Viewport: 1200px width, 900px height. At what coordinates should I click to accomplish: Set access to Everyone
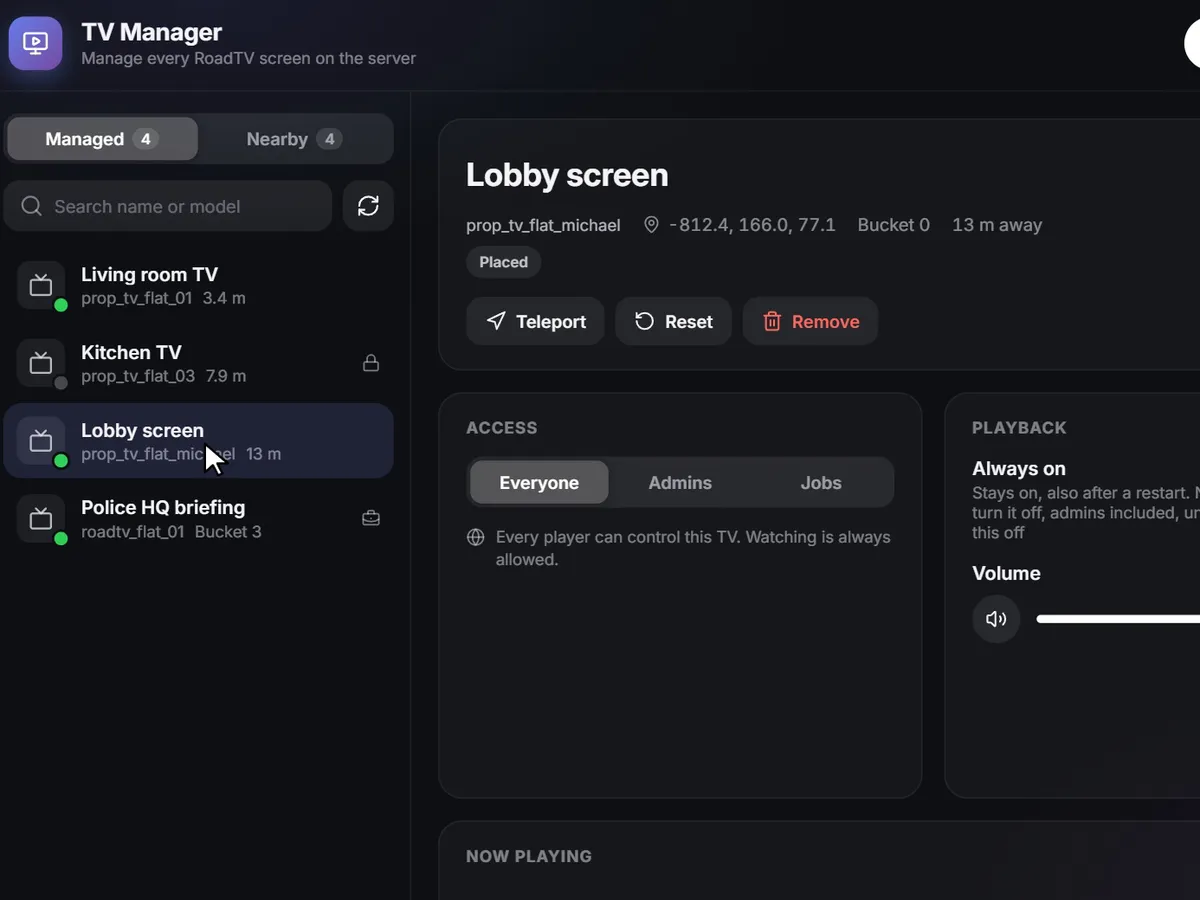539,482
